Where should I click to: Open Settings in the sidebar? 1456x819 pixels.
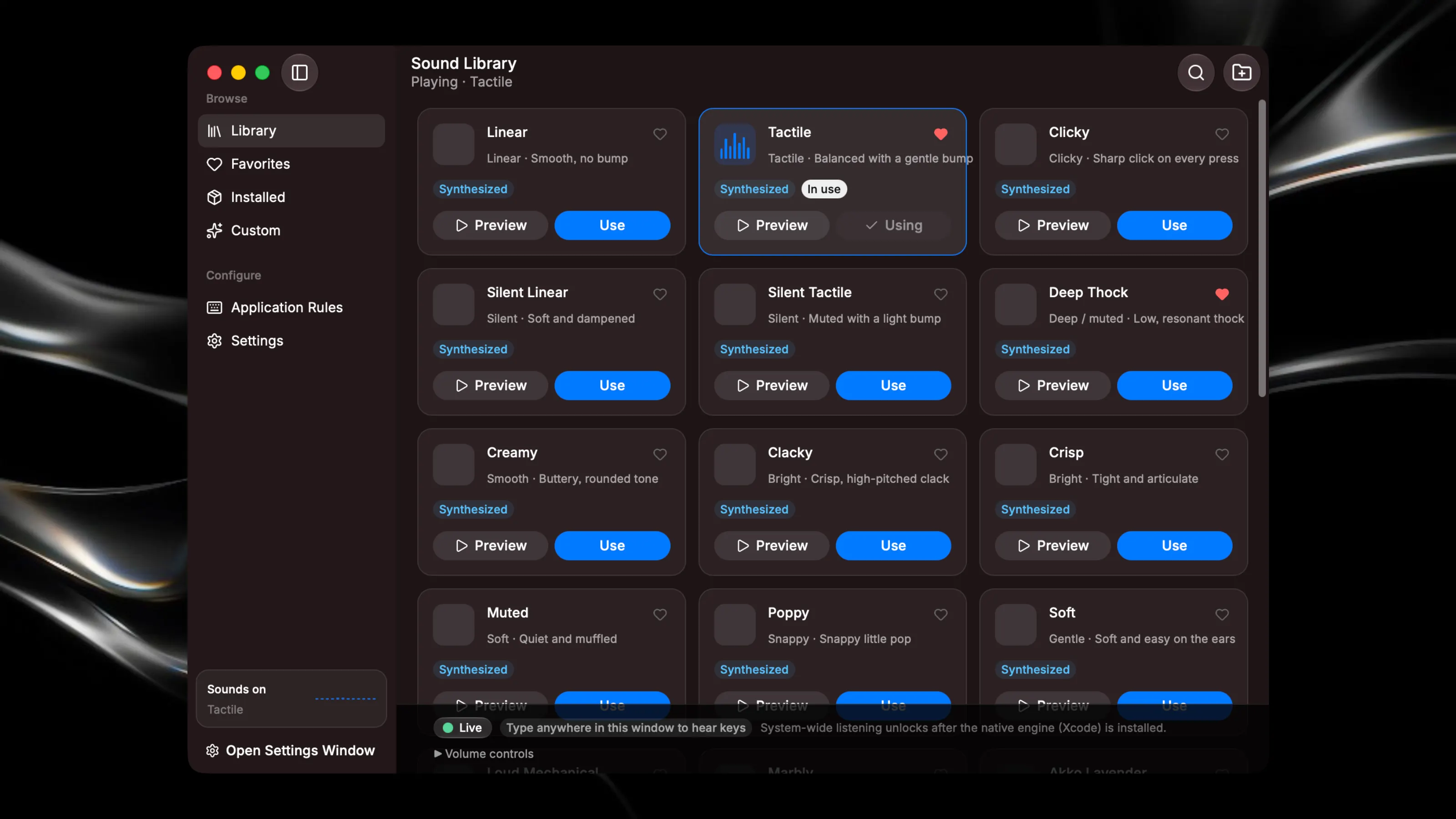click(x=291, y=341)
